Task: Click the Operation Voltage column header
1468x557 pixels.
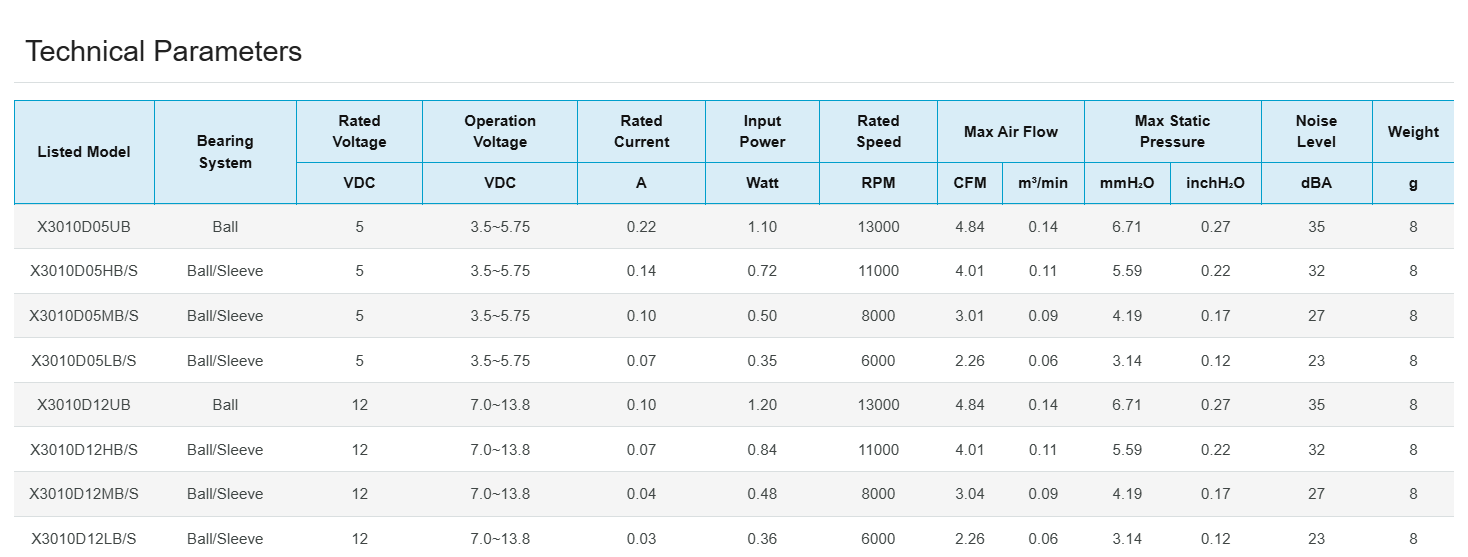Action: (x=500, y=131)
